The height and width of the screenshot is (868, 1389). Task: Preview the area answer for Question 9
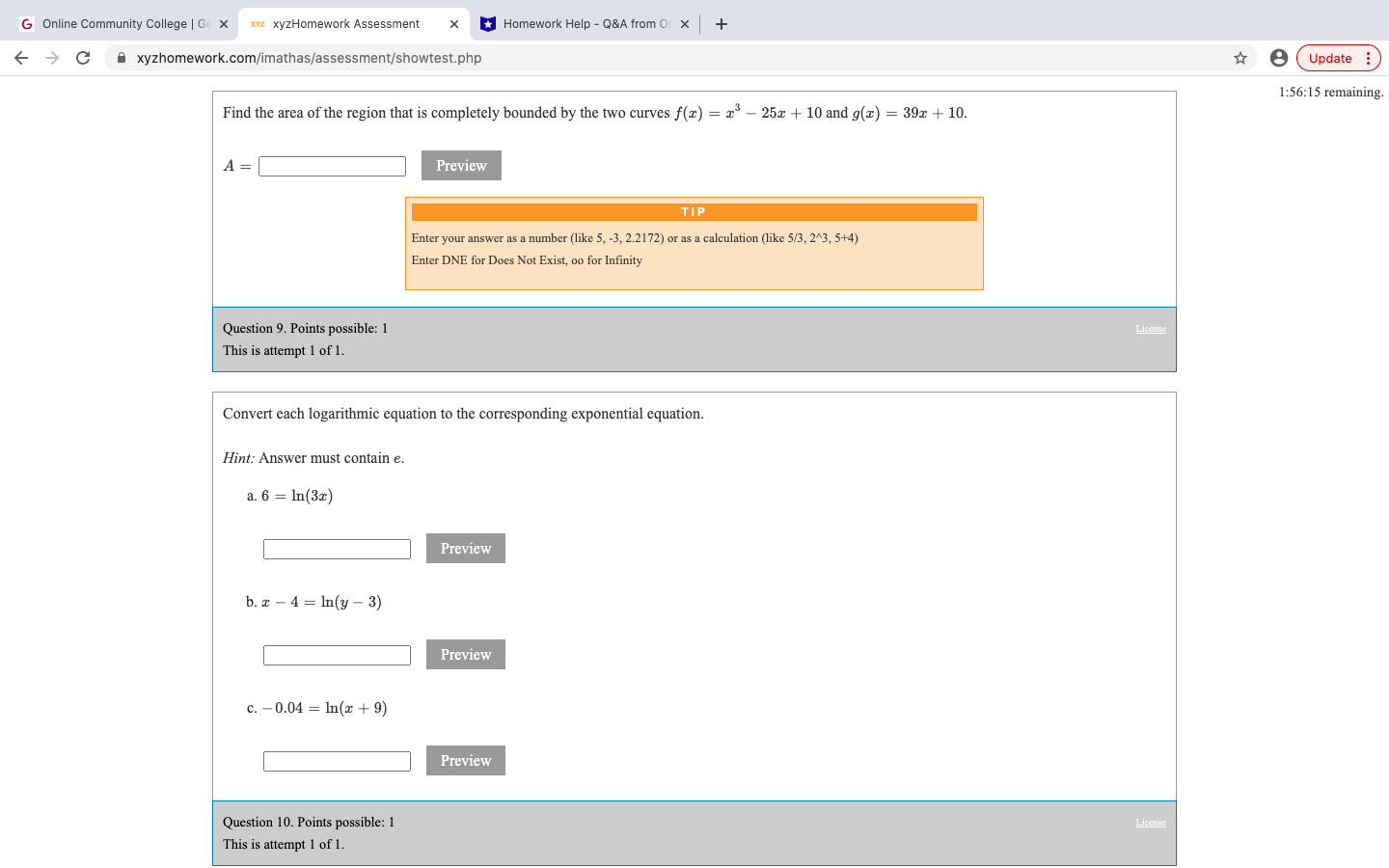[461, 166]
